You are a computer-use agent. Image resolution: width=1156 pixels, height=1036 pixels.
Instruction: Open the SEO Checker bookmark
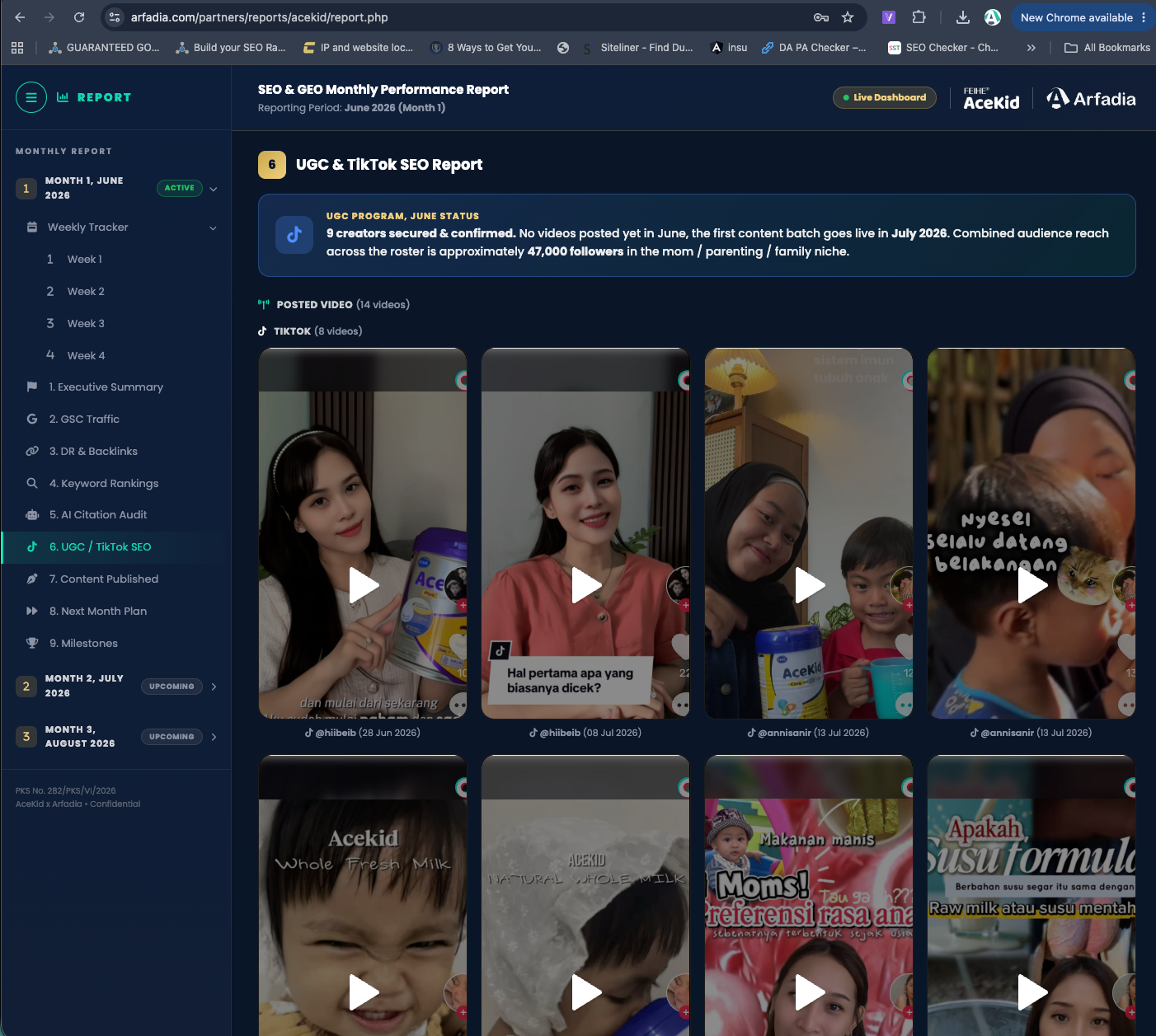coord(943,48)
